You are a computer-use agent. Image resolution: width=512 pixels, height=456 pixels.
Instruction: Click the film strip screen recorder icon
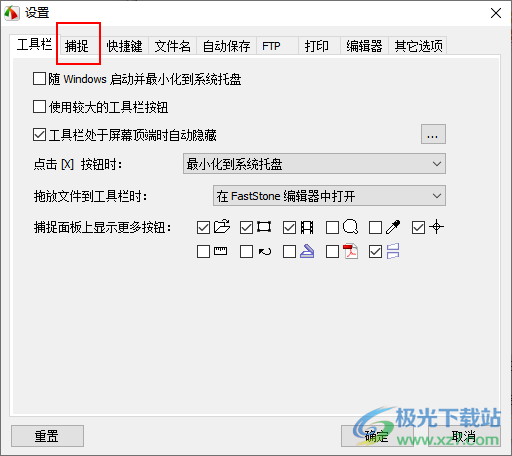tap(307, 227)
